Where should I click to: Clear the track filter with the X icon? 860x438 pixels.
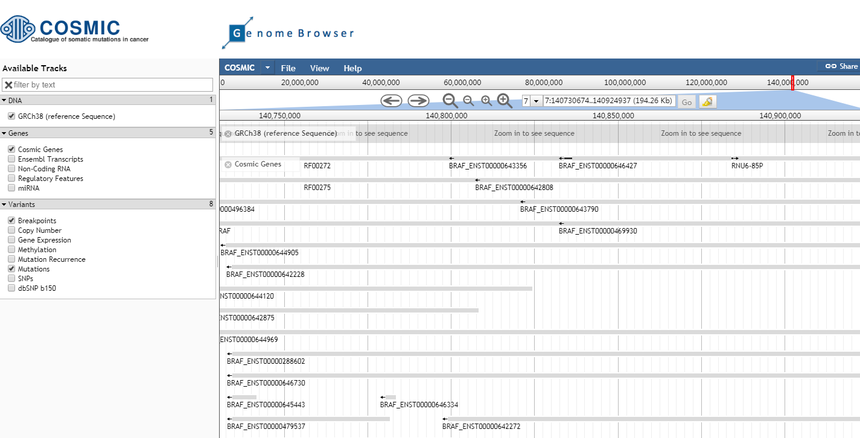click(x=8, y=85)
